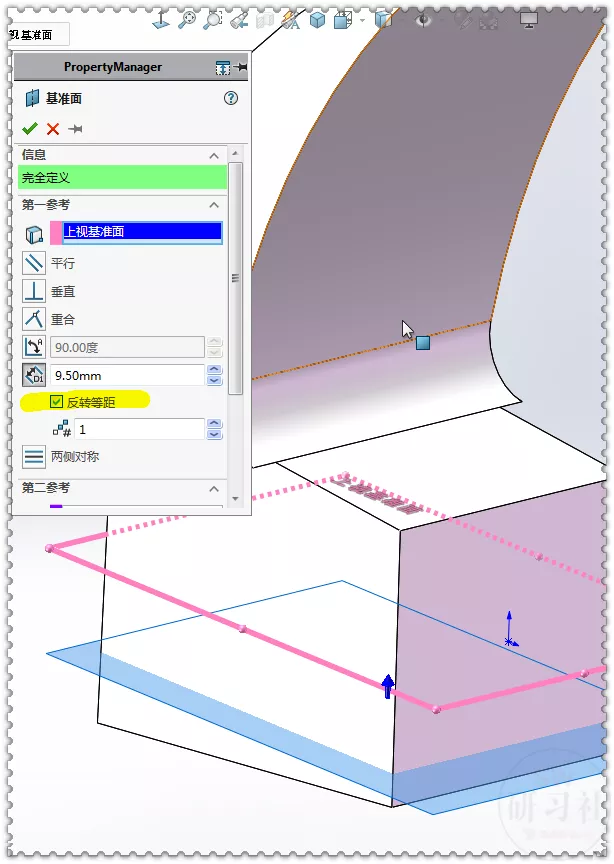This screenshot has height=864, width=614.
Task: Expand the Display Style dropdown arrow
Action: pyautogui.click(x=362, y=20)
